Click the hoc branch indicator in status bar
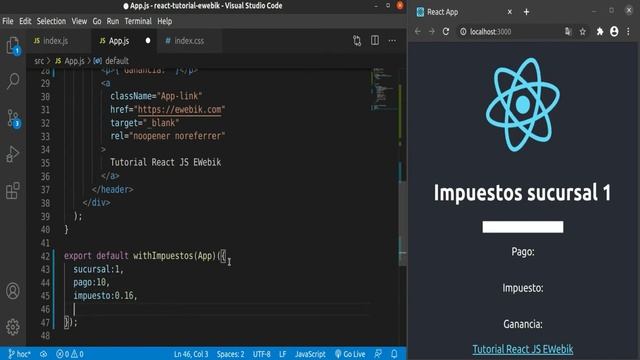The height and width of the screenshot is (360, 640). pos(20,354)
